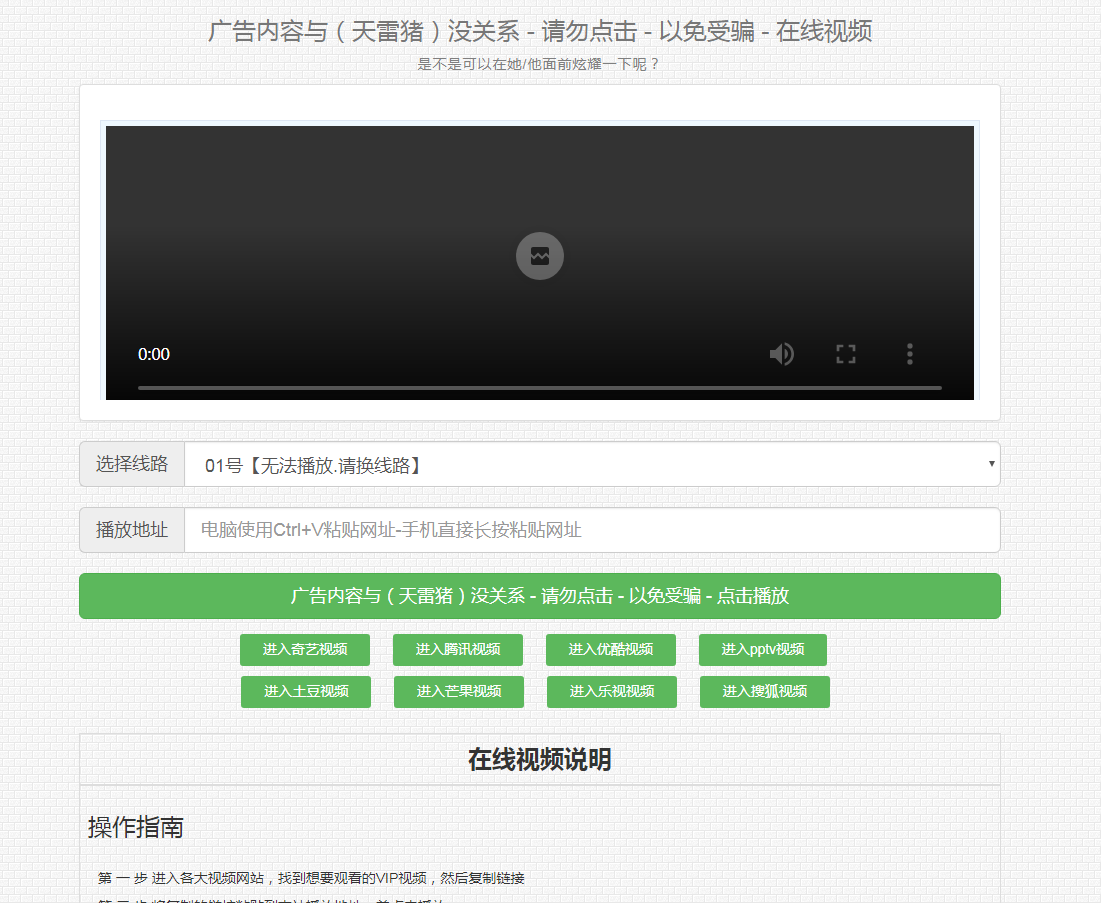
Task: Click the page title mentioning 天雷猪 at top
Action: click(539, 32)
